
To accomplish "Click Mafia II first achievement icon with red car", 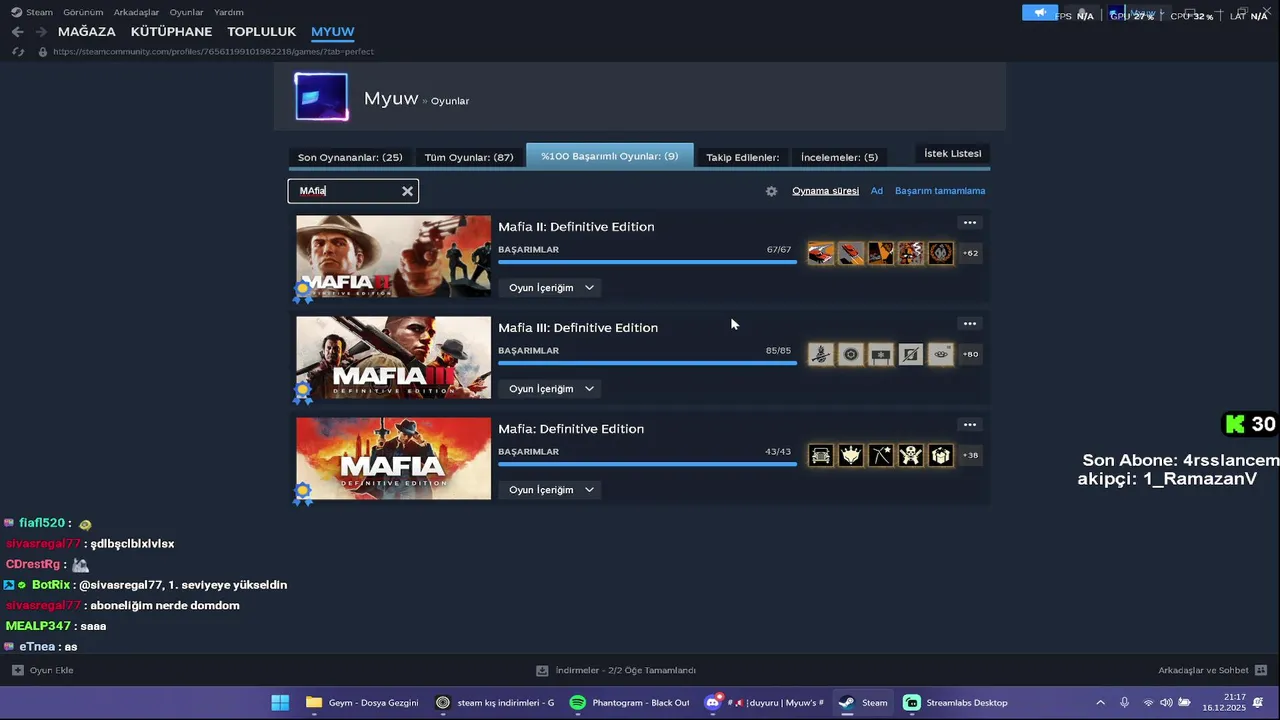I will pos(821,253).
